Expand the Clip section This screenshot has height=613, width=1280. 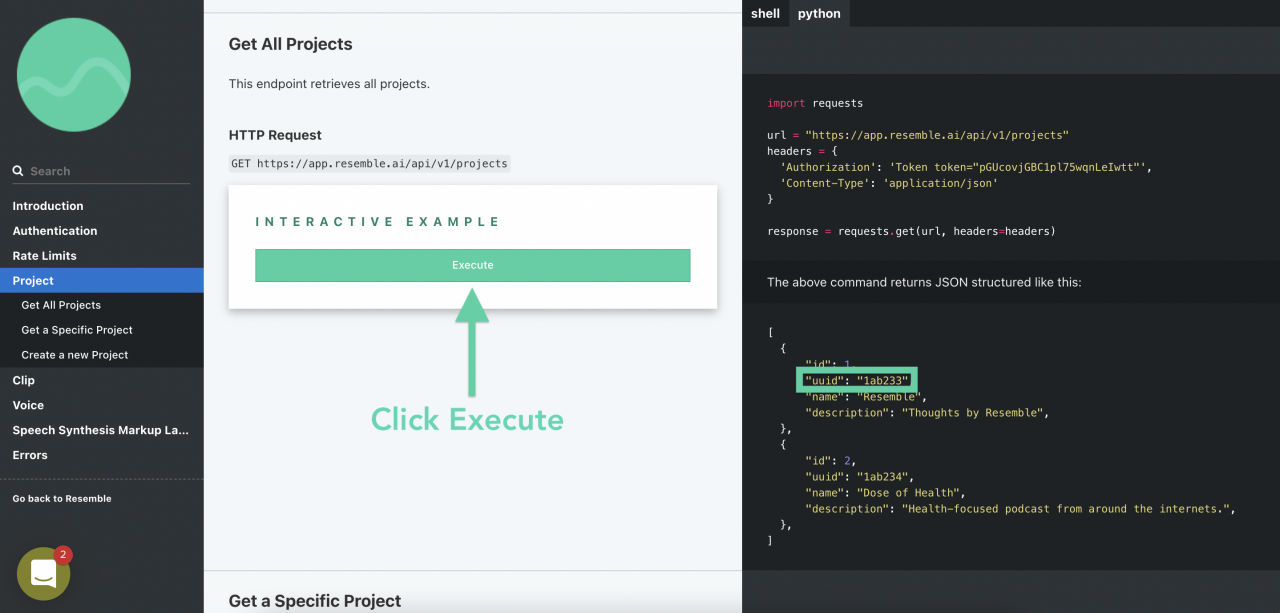pos(23,380)
